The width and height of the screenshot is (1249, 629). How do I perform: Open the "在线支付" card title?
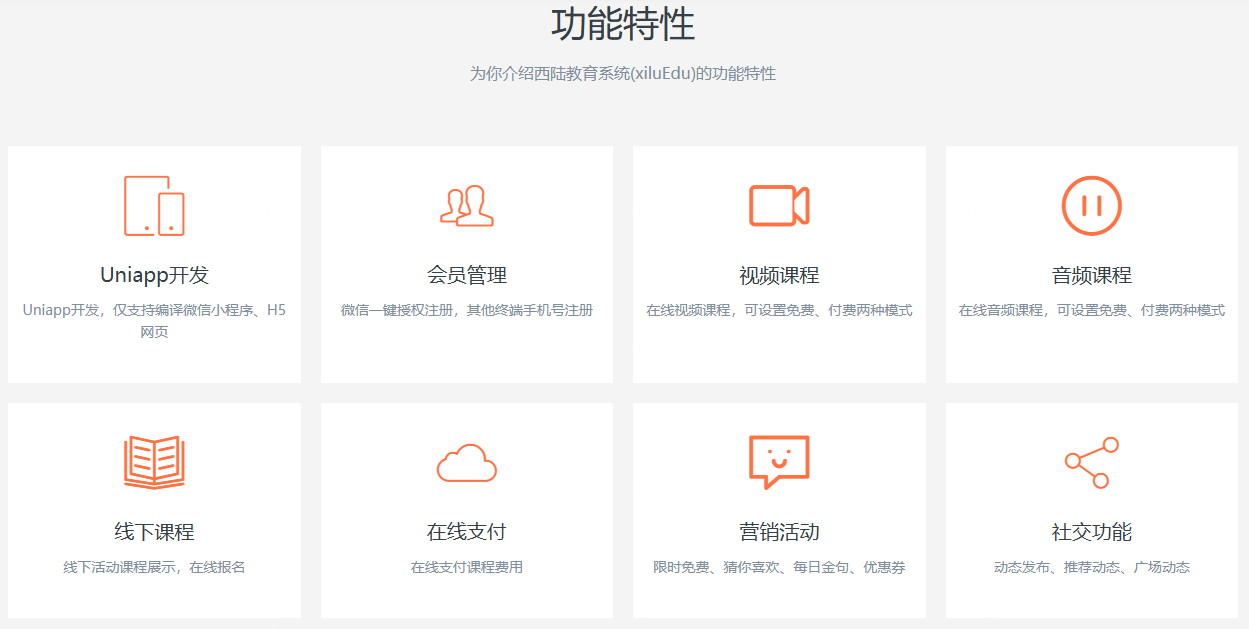coord(467,532)
